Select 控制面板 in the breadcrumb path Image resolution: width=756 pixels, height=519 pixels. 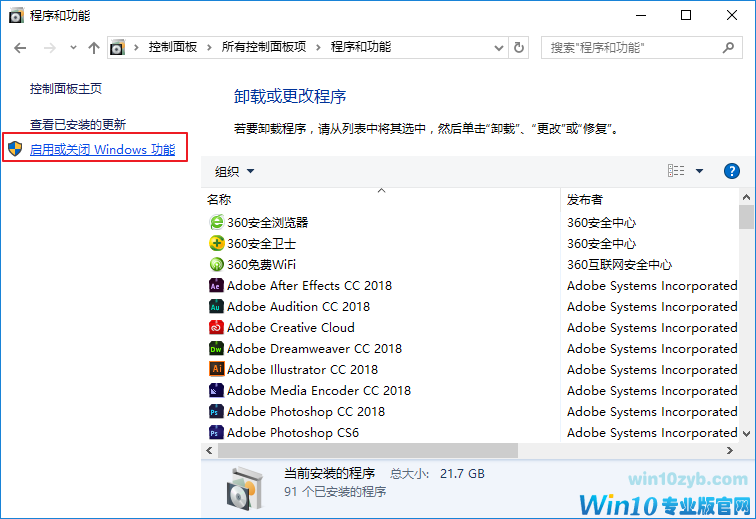pos(173,47)
